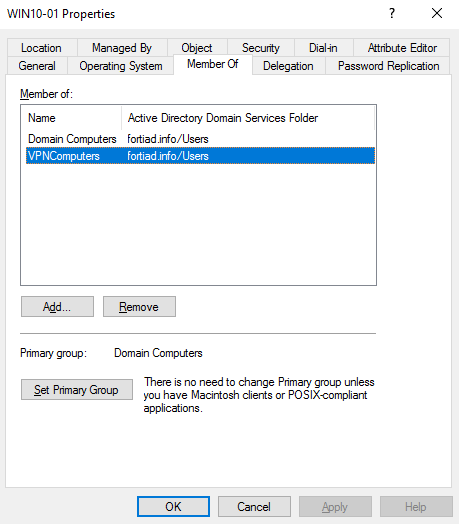Click Set Primary Group button

pos(77,390)
